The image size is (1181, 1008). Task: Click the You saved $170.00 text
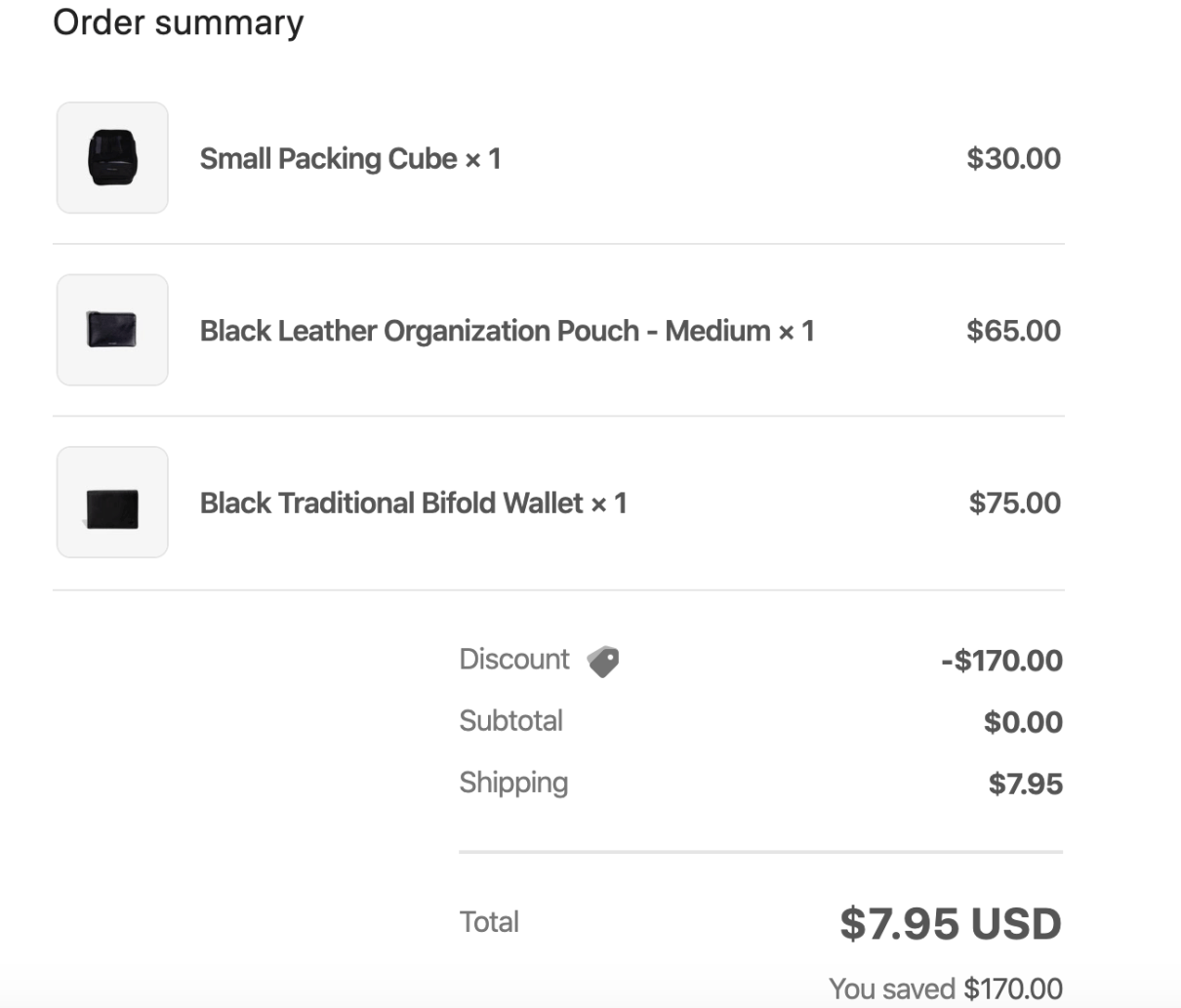coord(945,988)
